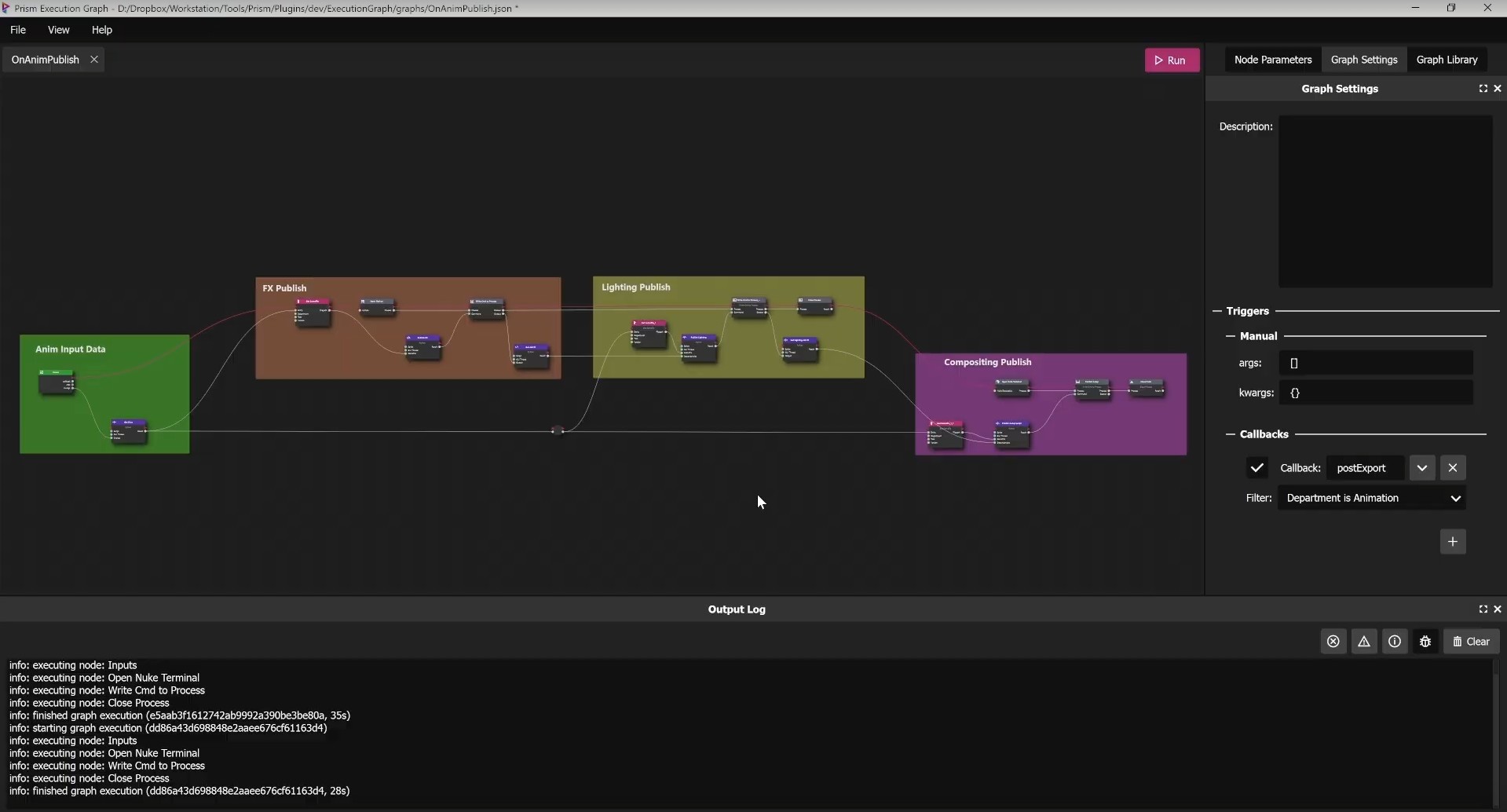Toggle warning messages in the Output Log
The image size is (1507, 812).
click(1364, 642)
